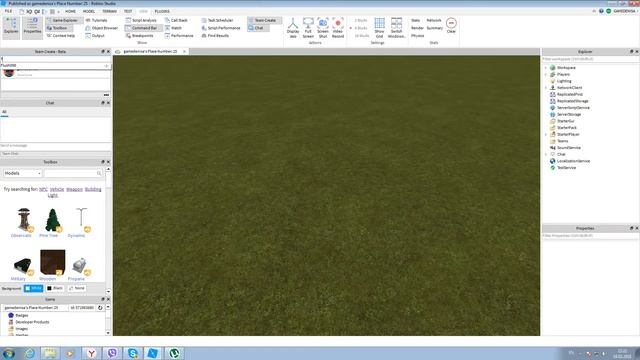The image size is (640, 360).
Task: Open the Object Browser
Action: pyautogui.click(x=102, y=28)
